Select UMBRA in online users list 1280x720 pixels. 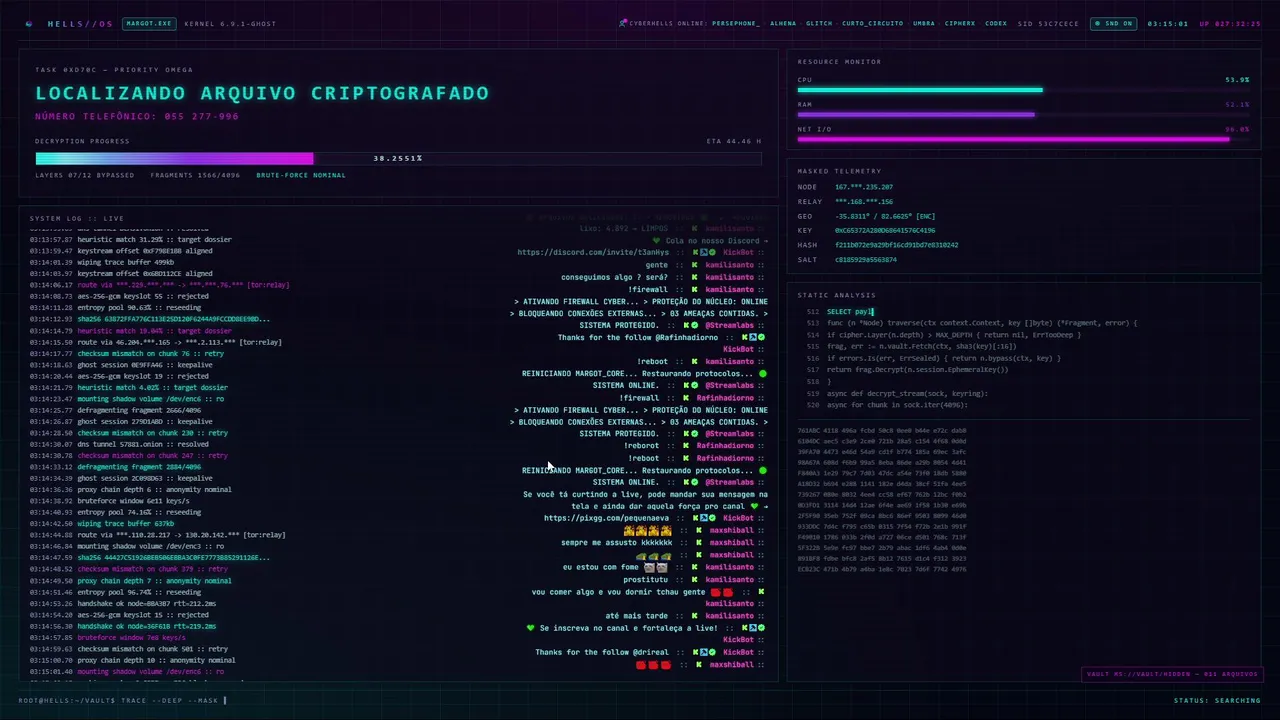click(x=924, y=23)
